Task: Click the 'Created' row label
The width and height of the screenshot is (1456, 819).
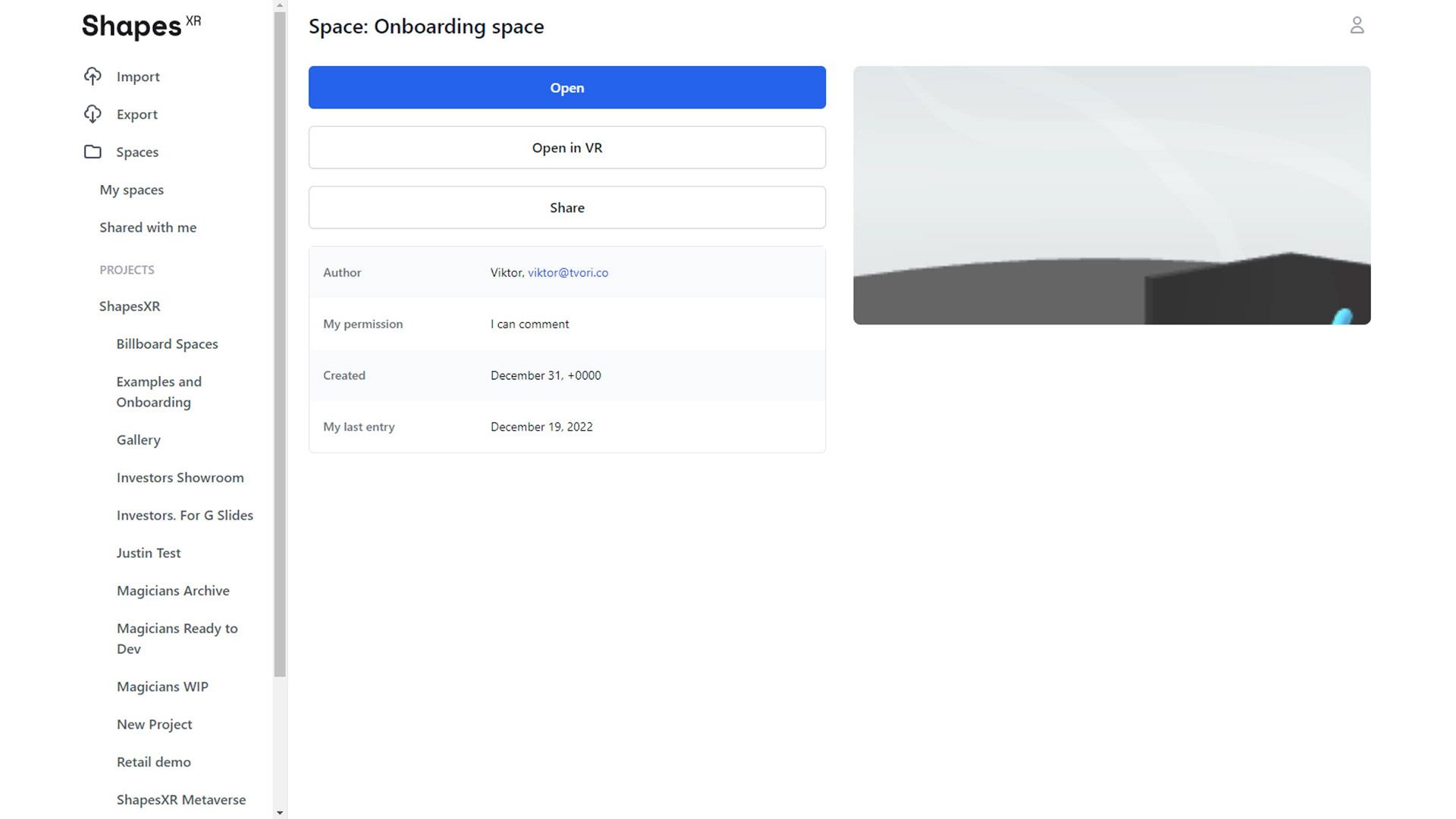Action: coord(344,375)
